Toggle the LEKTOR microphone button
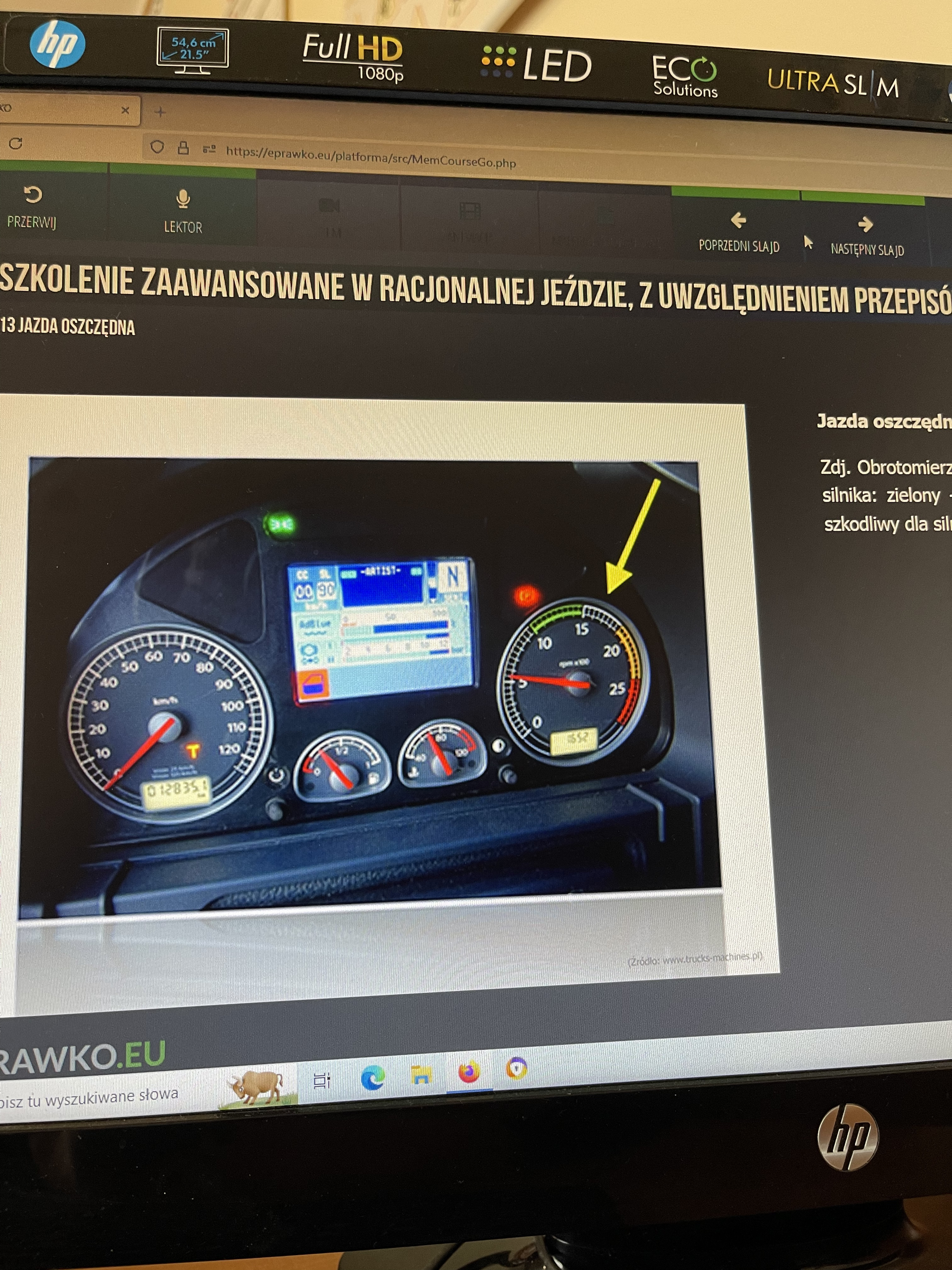The image size is (952, 1270). point(183,212)
